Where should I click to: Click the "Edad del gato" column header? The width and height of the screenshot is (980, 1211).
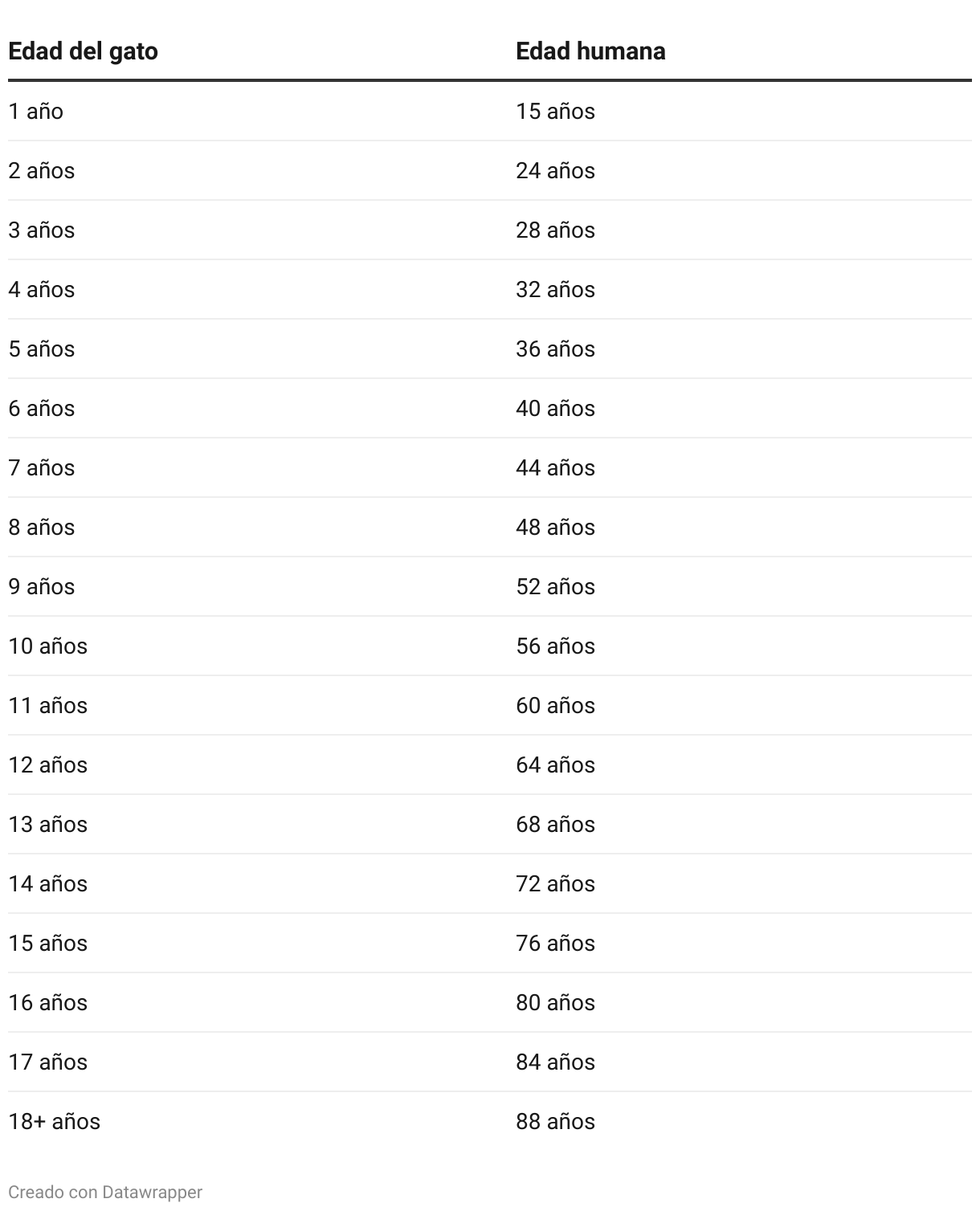(x=83, y=51)
